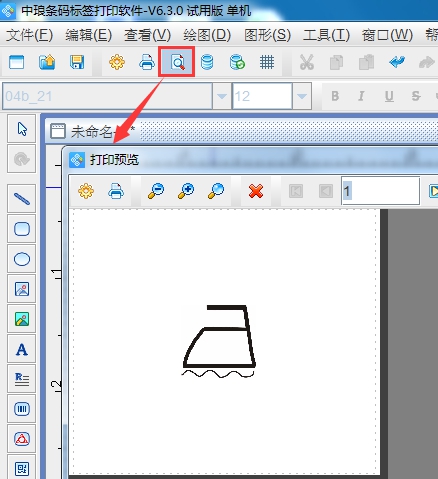Image resolution: width=438 pixels, height=479 pixels.
Task: Open the 绘图(D) menu
Action: tap(207, 35)
